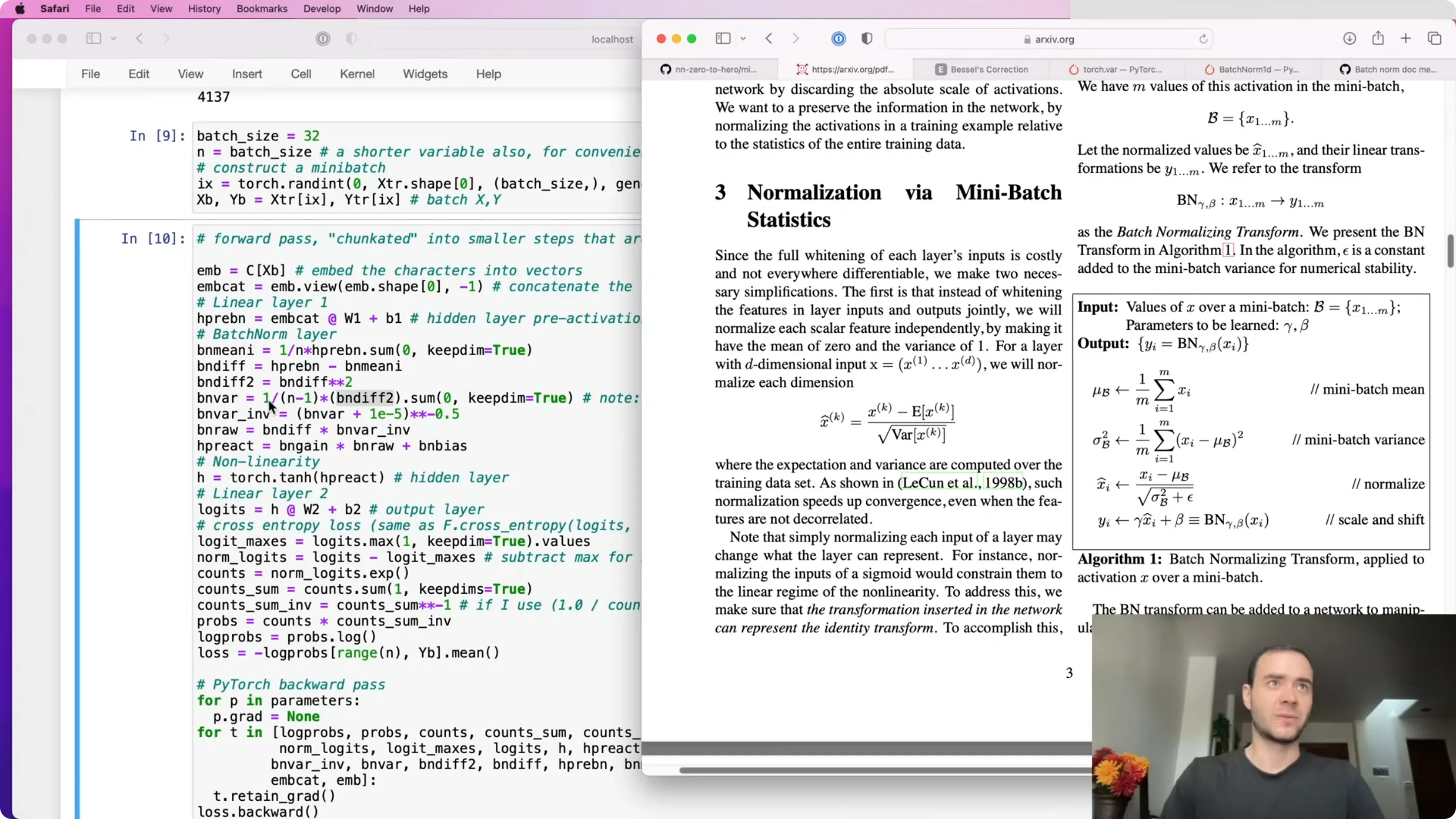Go forward in arxiv Safari window
Viewport: 1456px width, 819px height.
[x=796, y=39]
